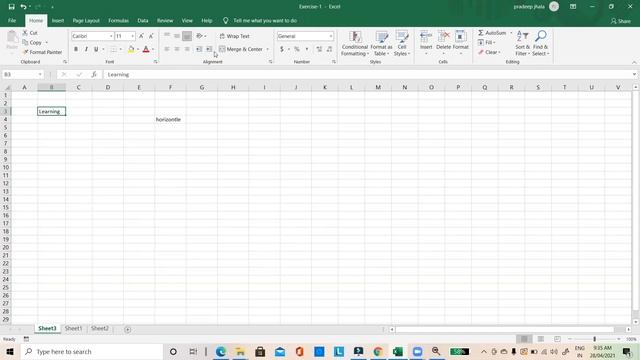Screen dimensions: 640x360
Task: Click the New Sheet plus button
Action: pyautogui.click(x=127, y=329)
